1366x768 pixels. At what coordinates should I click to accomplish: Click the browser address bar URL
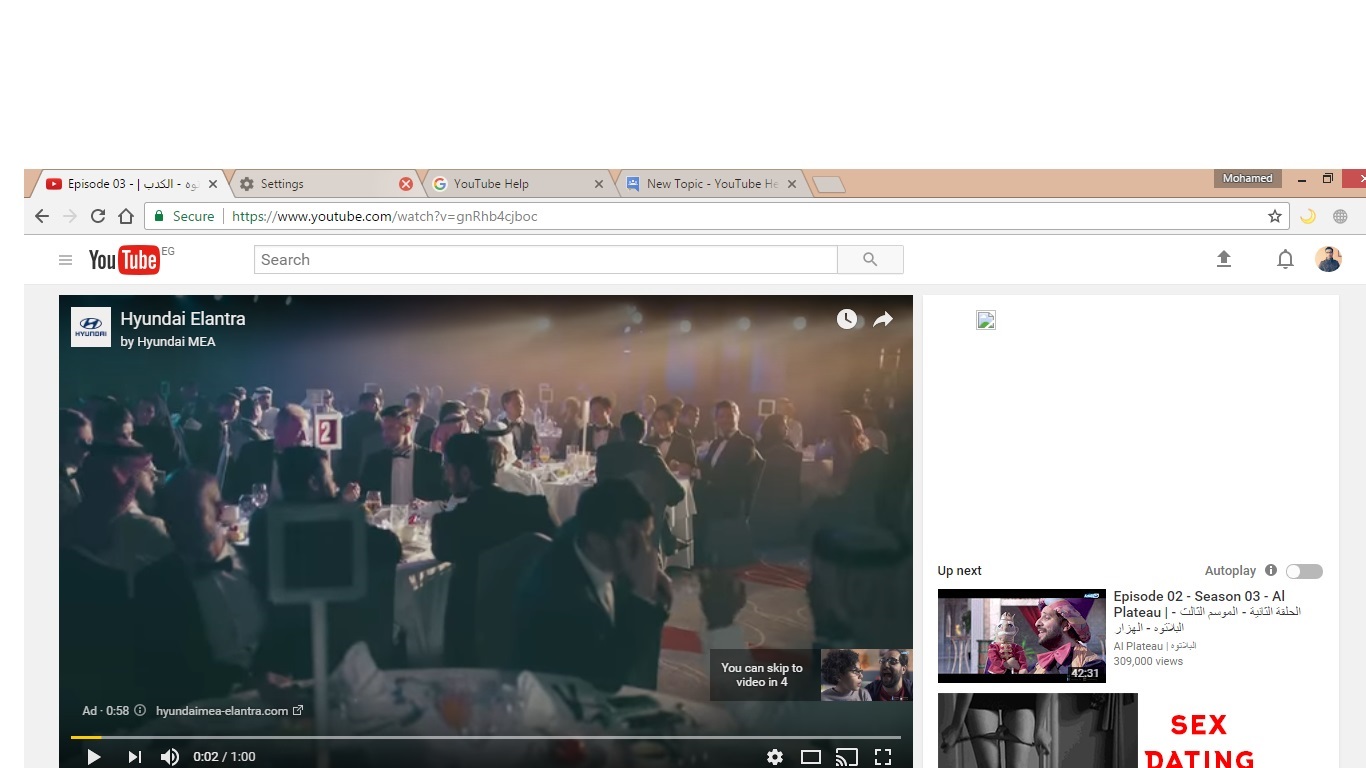pos(385,216)
